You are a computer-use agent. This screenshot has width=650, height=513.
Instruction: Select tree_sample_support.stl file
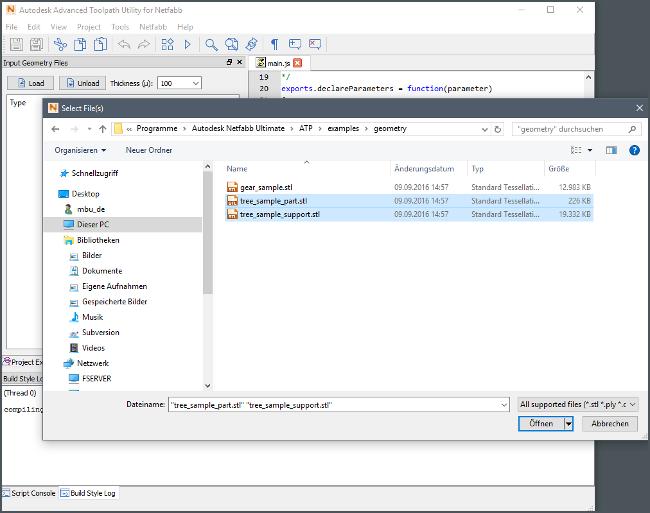409,214
